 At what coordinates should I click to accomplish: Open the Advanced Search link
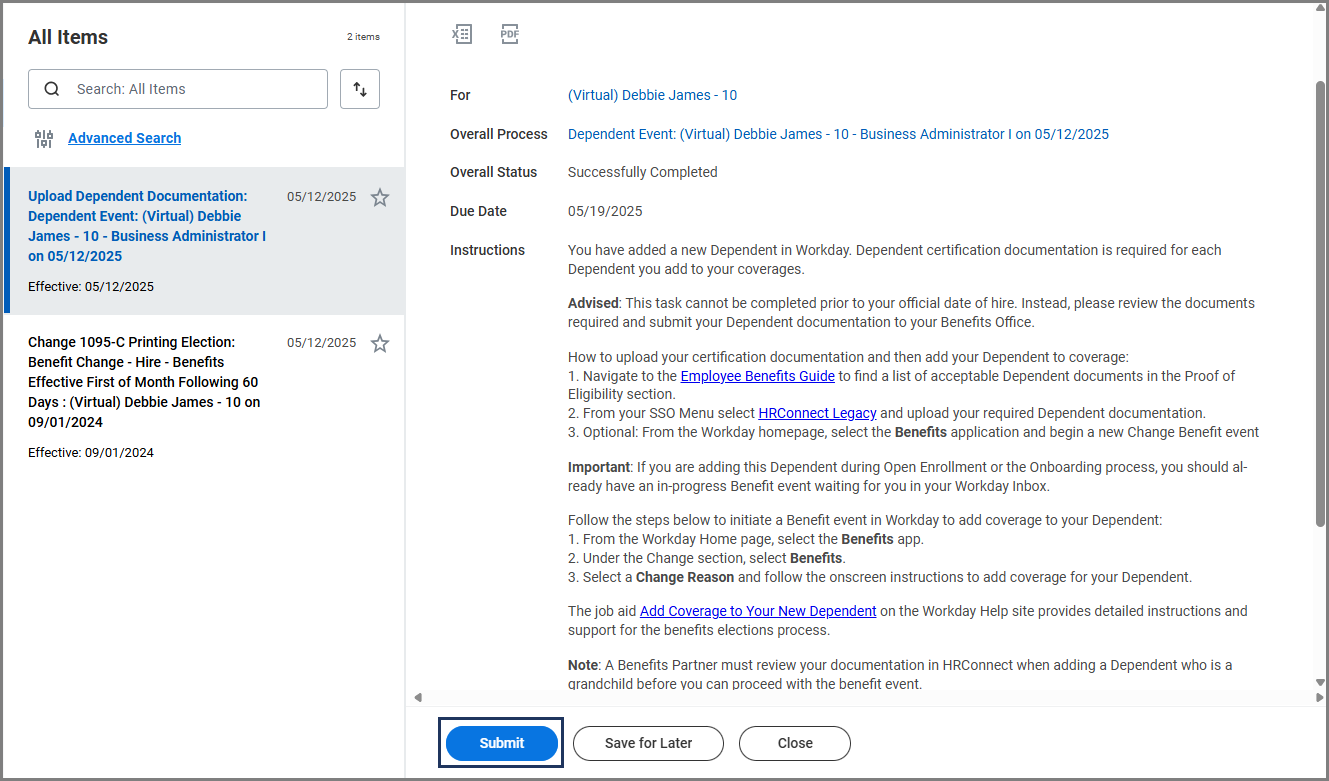tap(124, 139)
